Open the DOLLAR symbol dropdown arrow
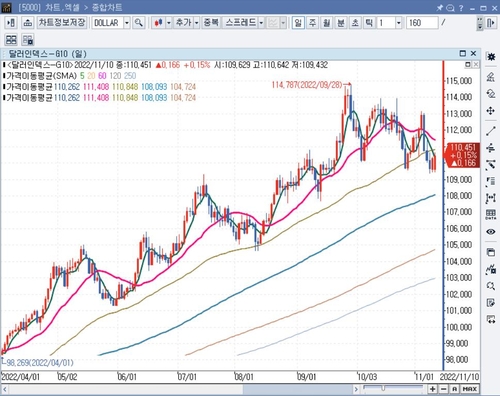This screenshot has width=500, height=396. (127, 23)
